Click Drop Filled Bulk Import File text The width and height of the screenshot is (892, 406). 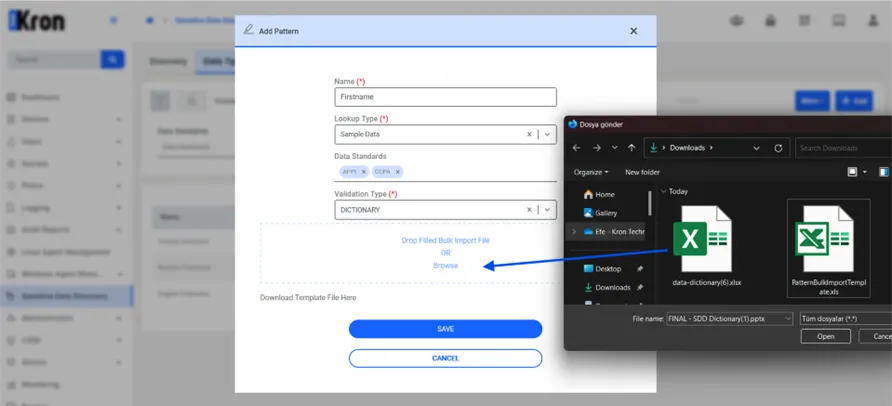point(445,241)
